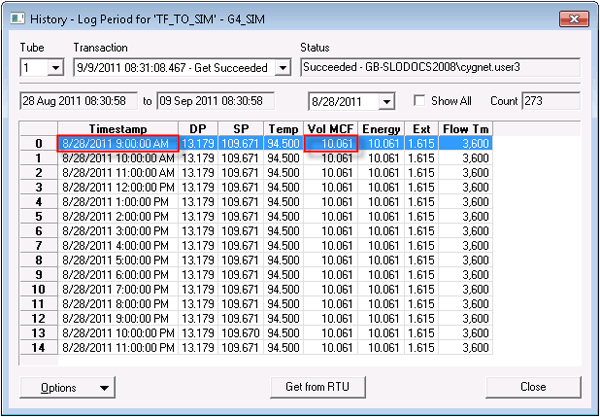The height and width of the screenshot is (417, 600).
Task: Click timestamp 8/28/2011 4:00:00 PM
Action: (x=118, y=245)
